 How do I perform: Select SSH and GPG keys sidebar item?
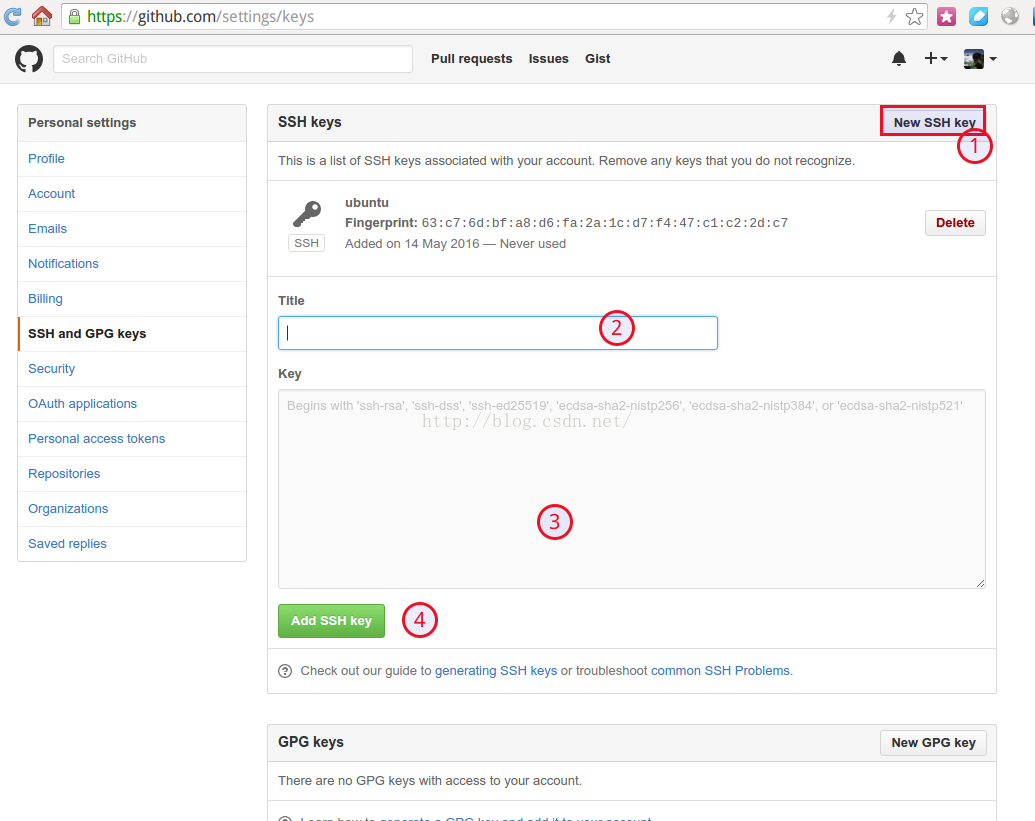pyautogui.click(x=132, y=334)
